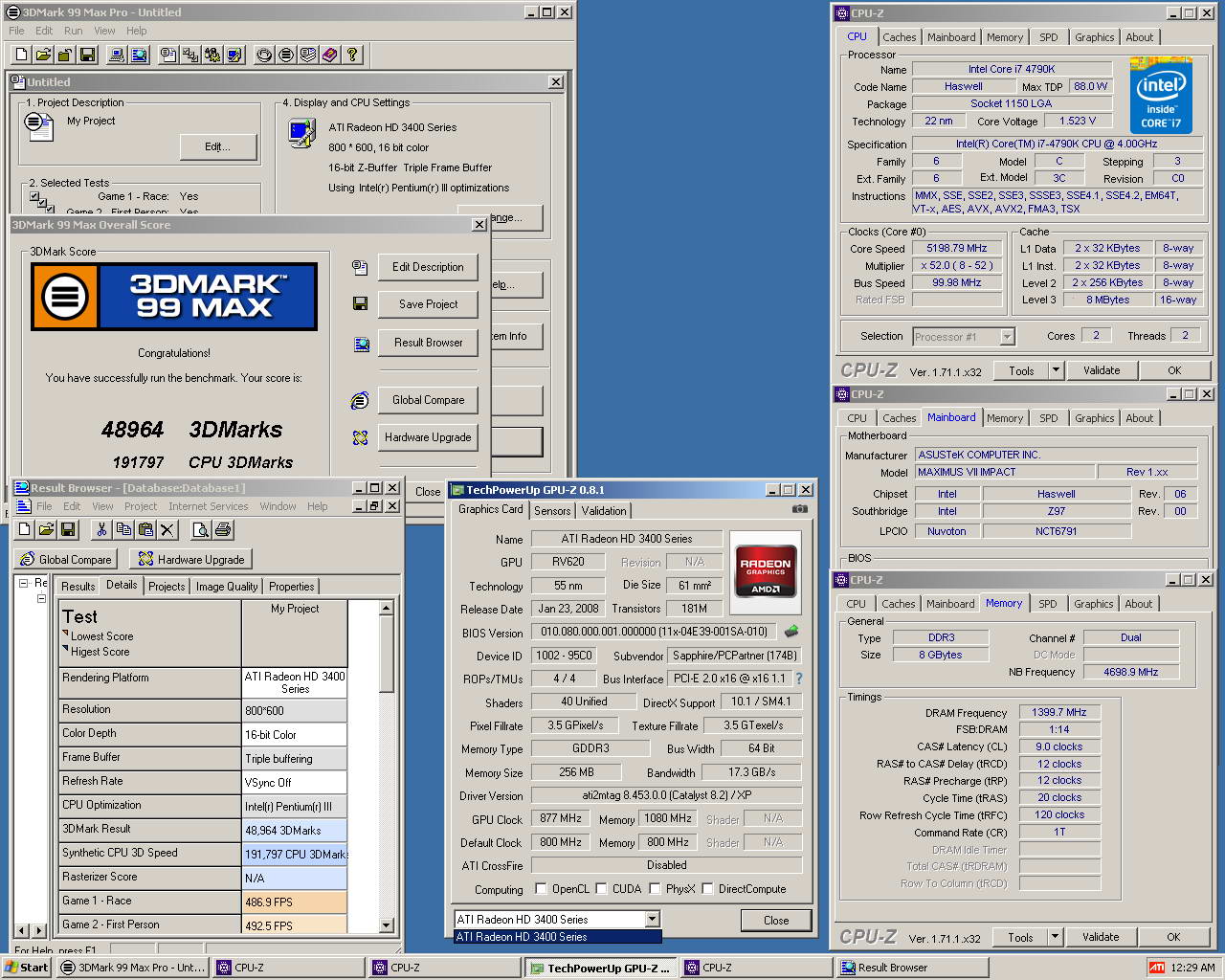Toggle PhysX checkbox in GPU-Z

click(x=655, y=888)
